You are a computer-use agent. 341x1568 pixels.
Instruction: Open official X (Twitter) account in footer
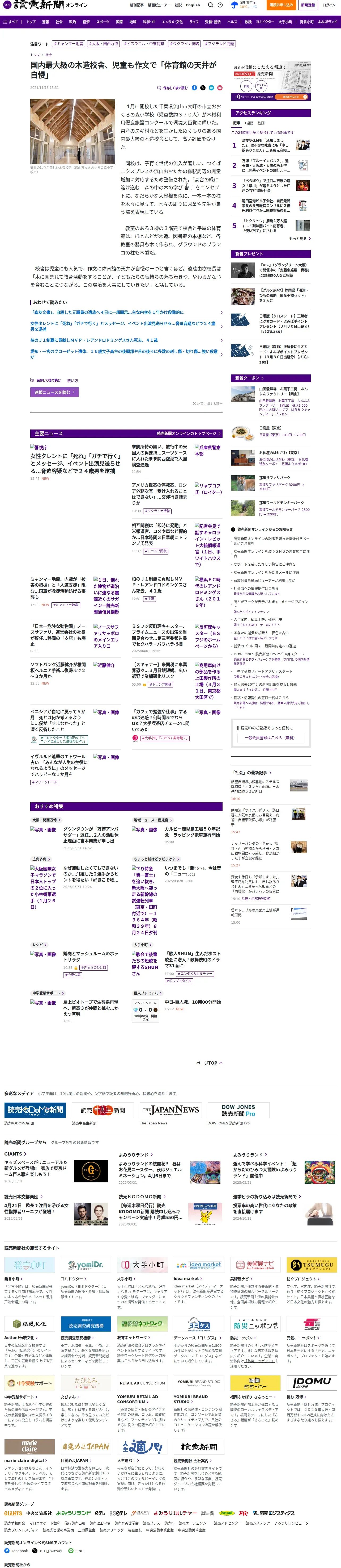click(48, 1550)
